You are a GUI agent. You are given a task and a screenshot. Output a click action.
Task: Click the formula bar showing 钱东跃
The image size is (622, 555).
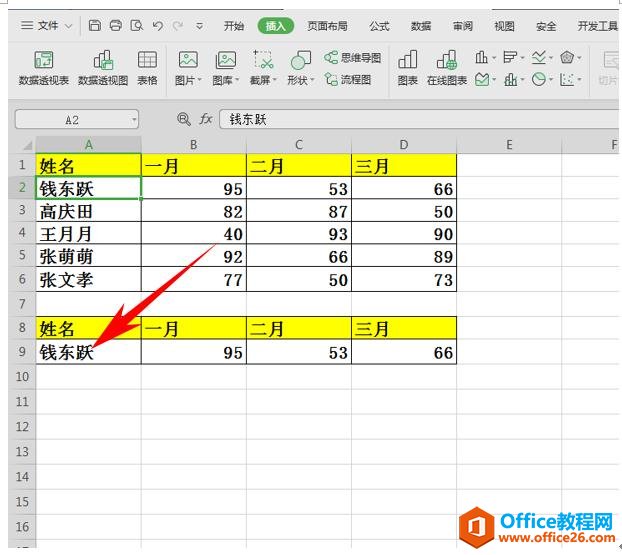pos(419,119)
